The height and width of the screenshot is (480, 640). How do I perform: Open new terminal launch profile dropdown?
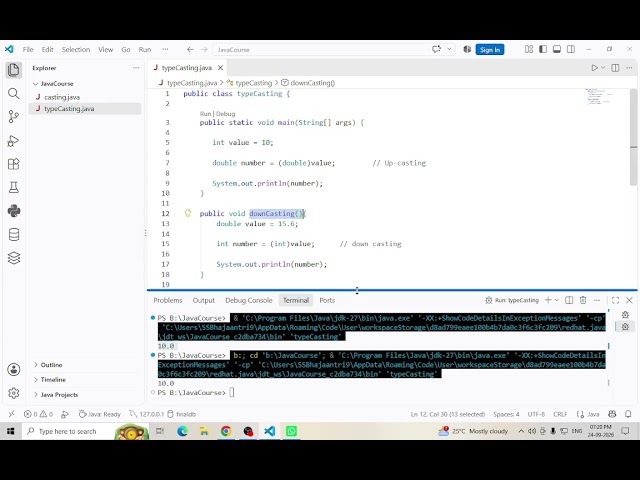pos(557,300)
